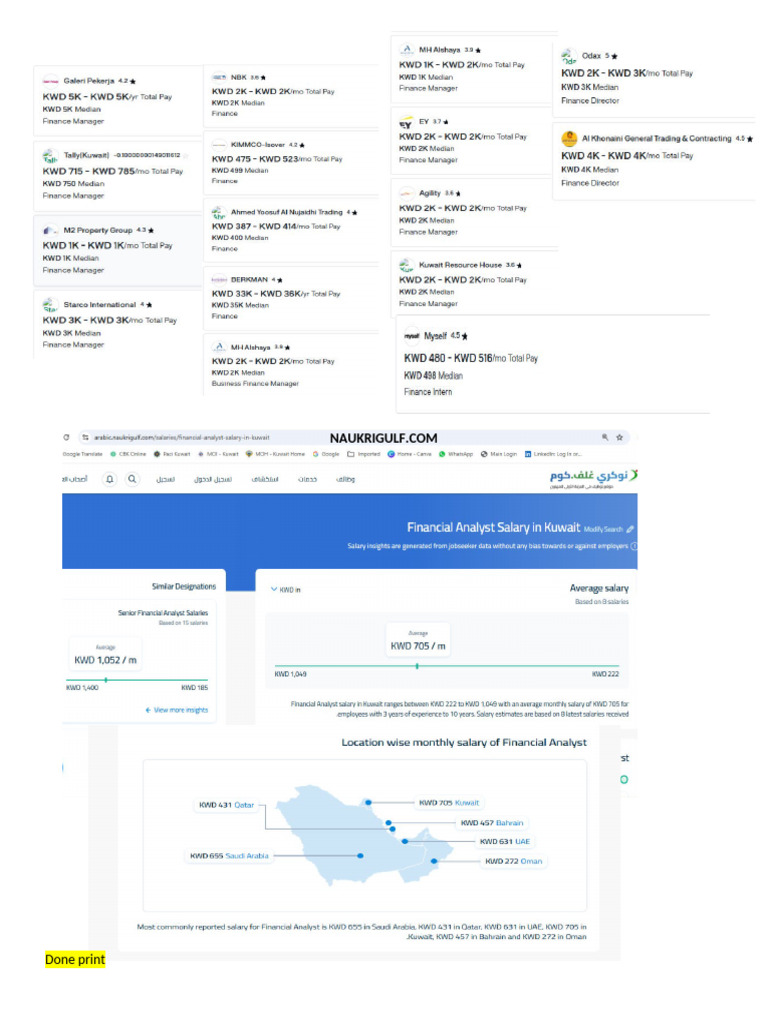Click the marker on Senior Financial Analyst salary slider
The width and height of the screenshot is (768, 1024).
pyautogui.click(x=106, y=680)
